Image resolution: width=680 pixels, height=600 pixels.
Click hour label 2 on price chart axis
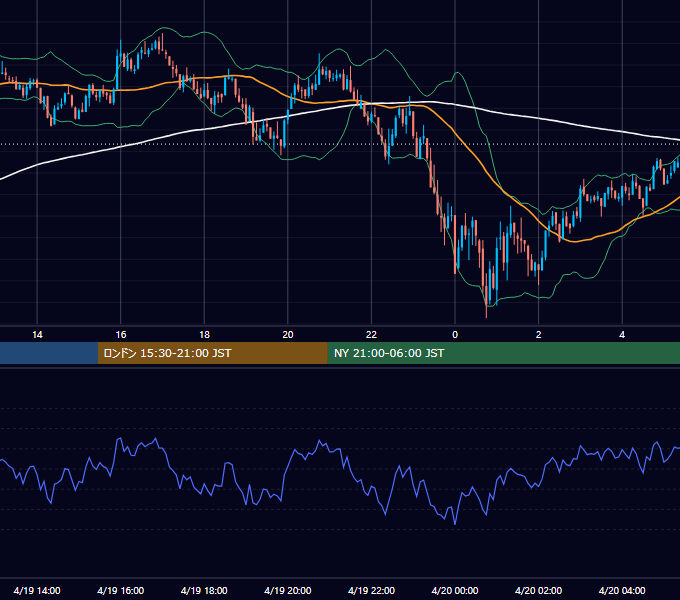point(539,335)
